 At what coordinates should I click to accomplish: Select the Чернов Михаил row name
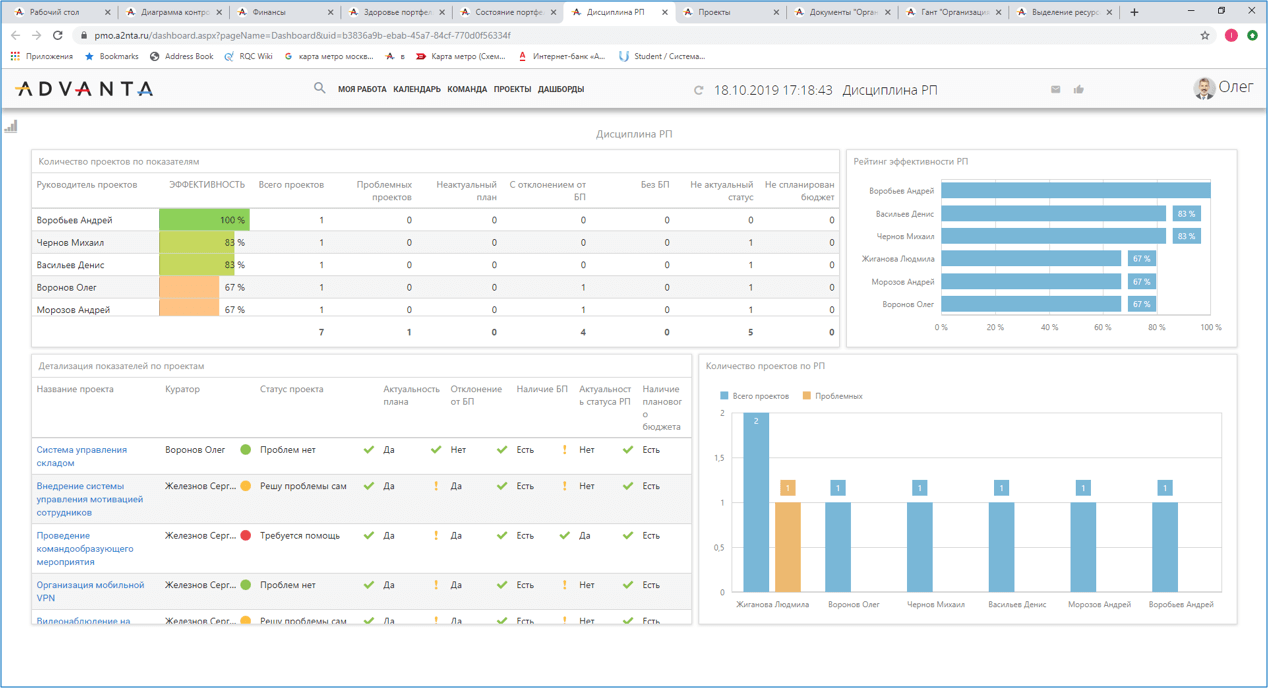point(70,242)
